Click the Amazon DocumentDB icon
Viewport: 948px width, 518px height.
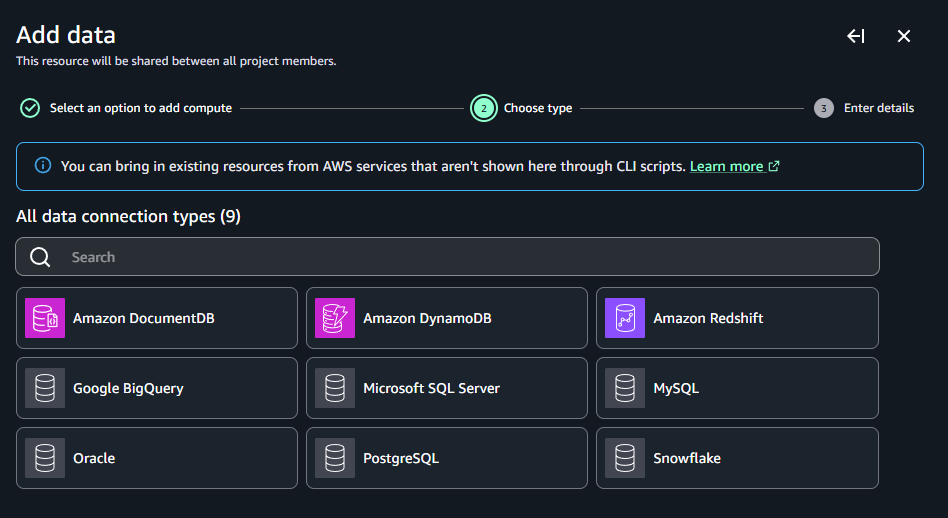click(45, 318)
